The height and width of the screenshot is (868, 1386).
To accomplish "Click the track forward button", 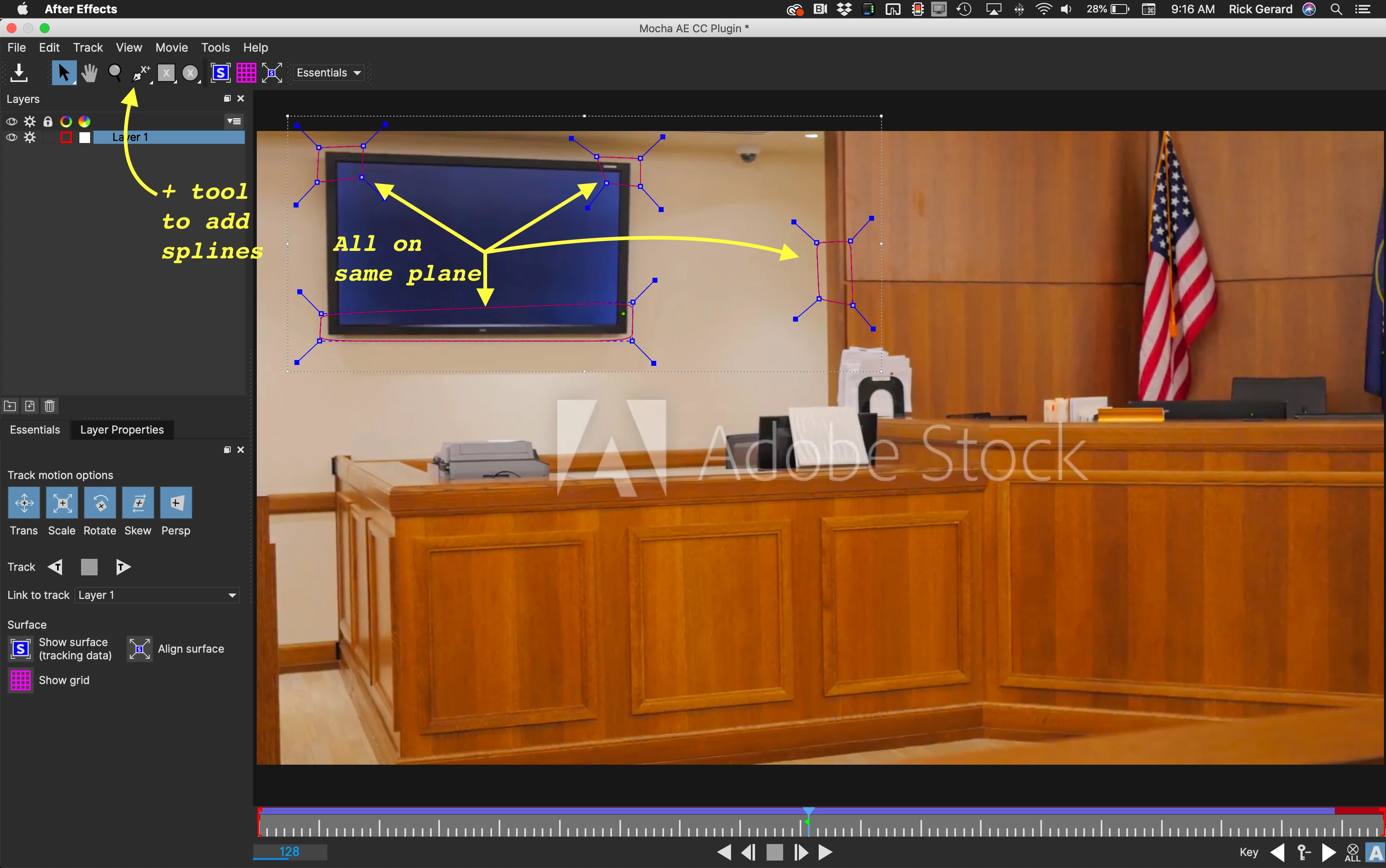I will 123,567.
